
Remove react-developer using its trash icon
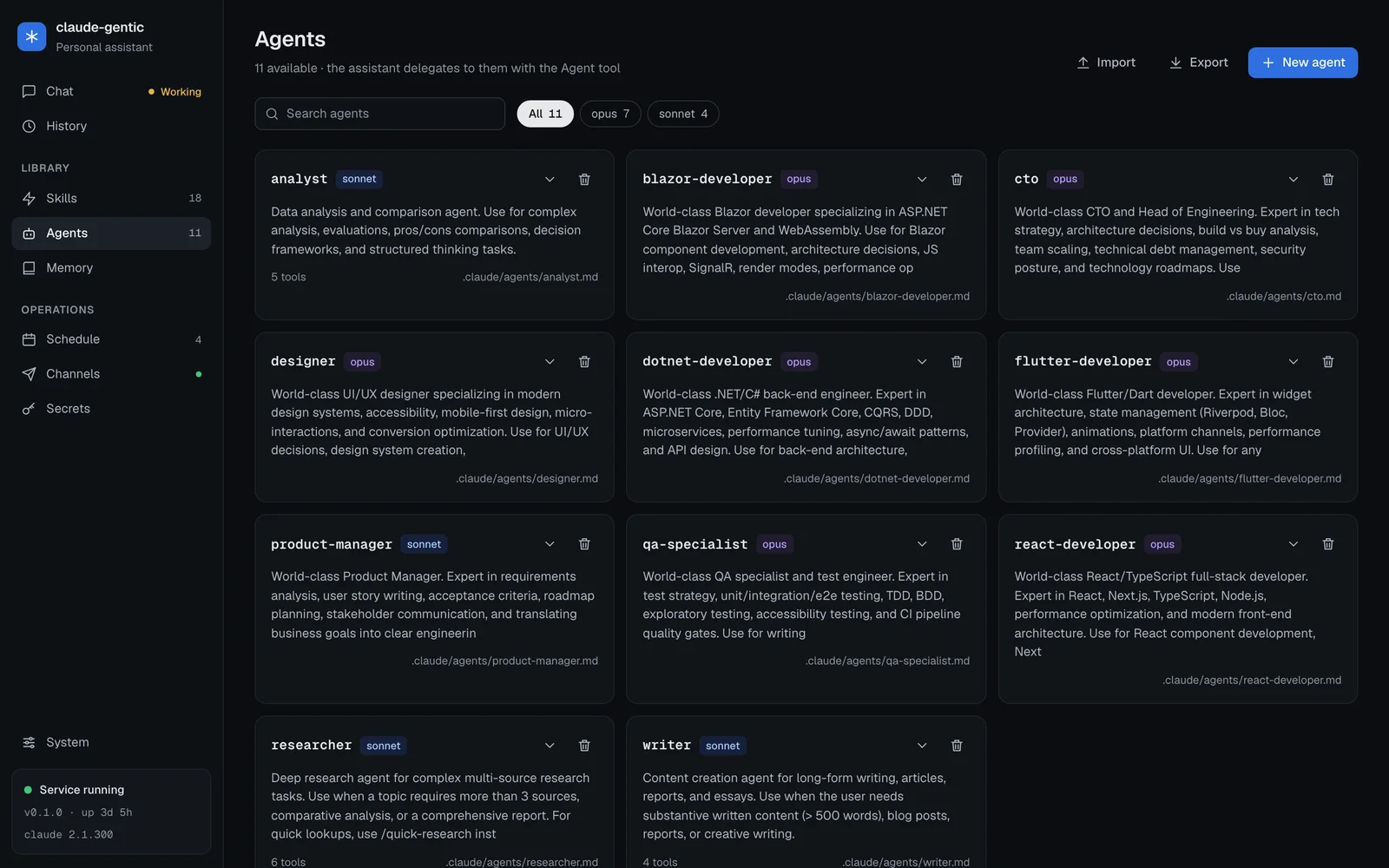(x=1328, y=544)
